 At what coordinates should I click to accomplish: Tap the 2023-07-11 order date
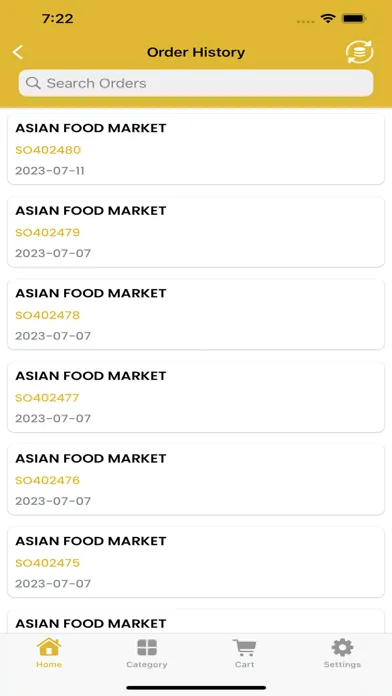50,171
